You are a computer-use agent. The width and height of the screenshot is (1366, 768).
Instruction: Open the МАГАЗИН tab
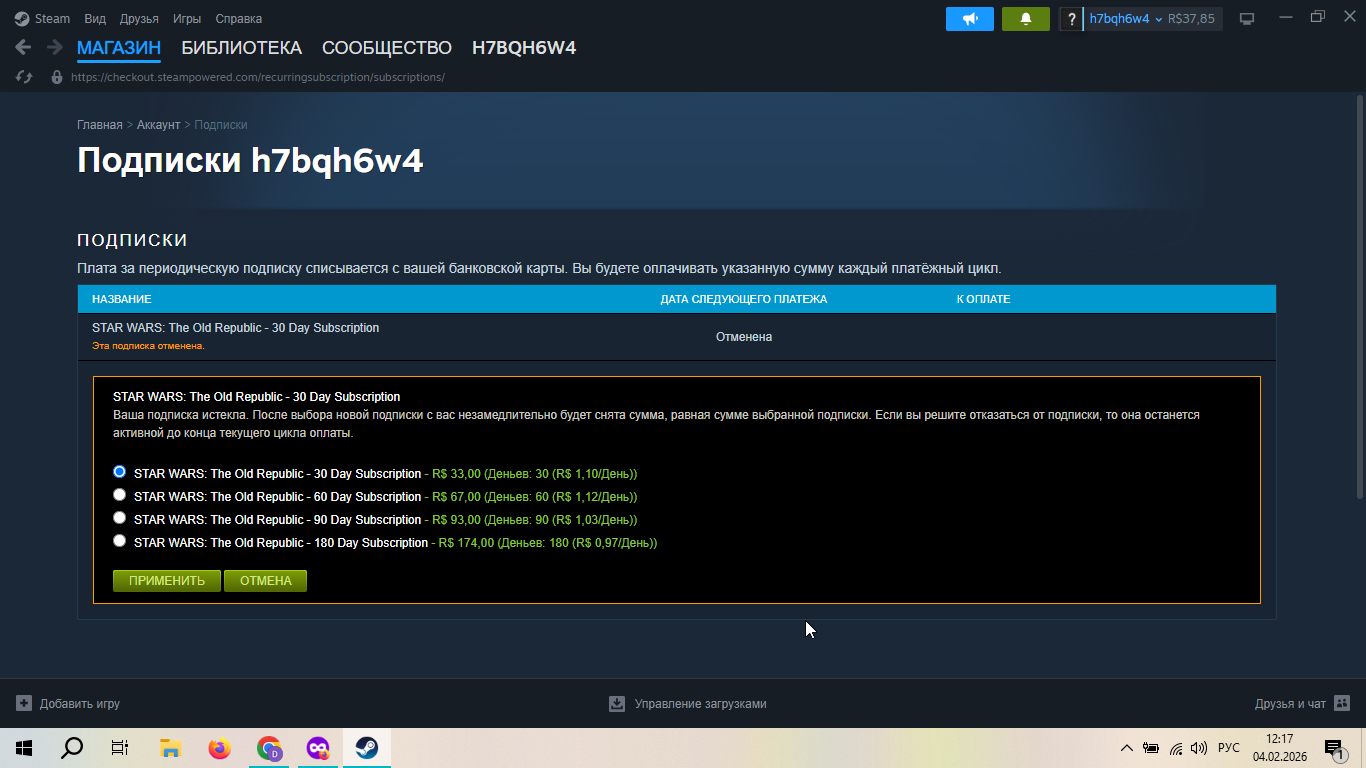[x=119, y=48]
